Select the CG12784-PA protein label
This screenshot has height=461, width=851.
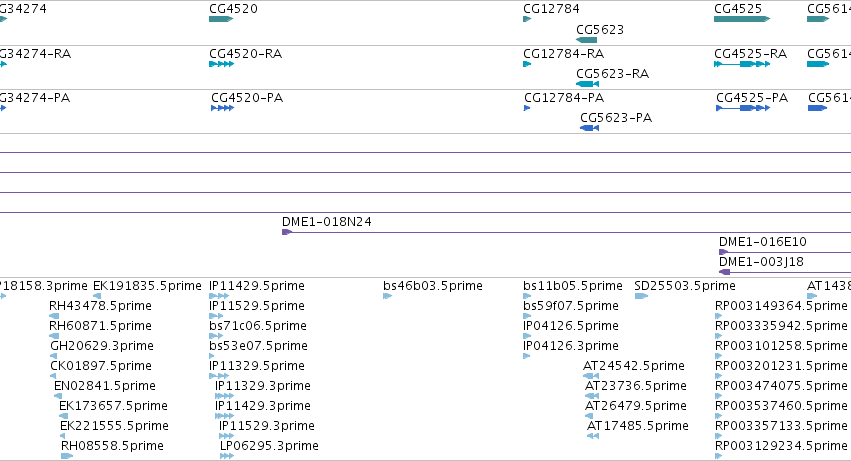564,98
